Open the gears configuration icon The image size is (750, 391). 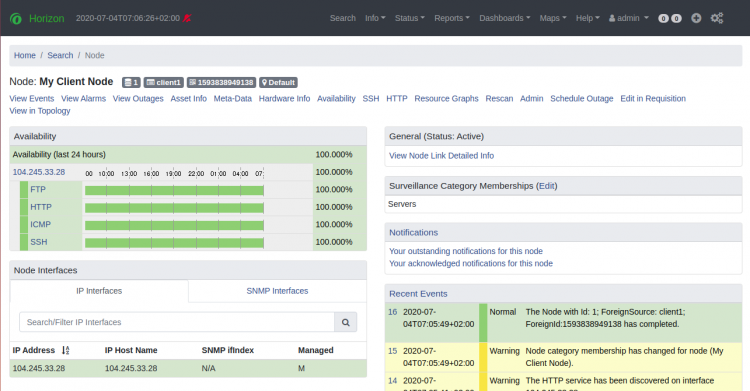click(717, 18)
